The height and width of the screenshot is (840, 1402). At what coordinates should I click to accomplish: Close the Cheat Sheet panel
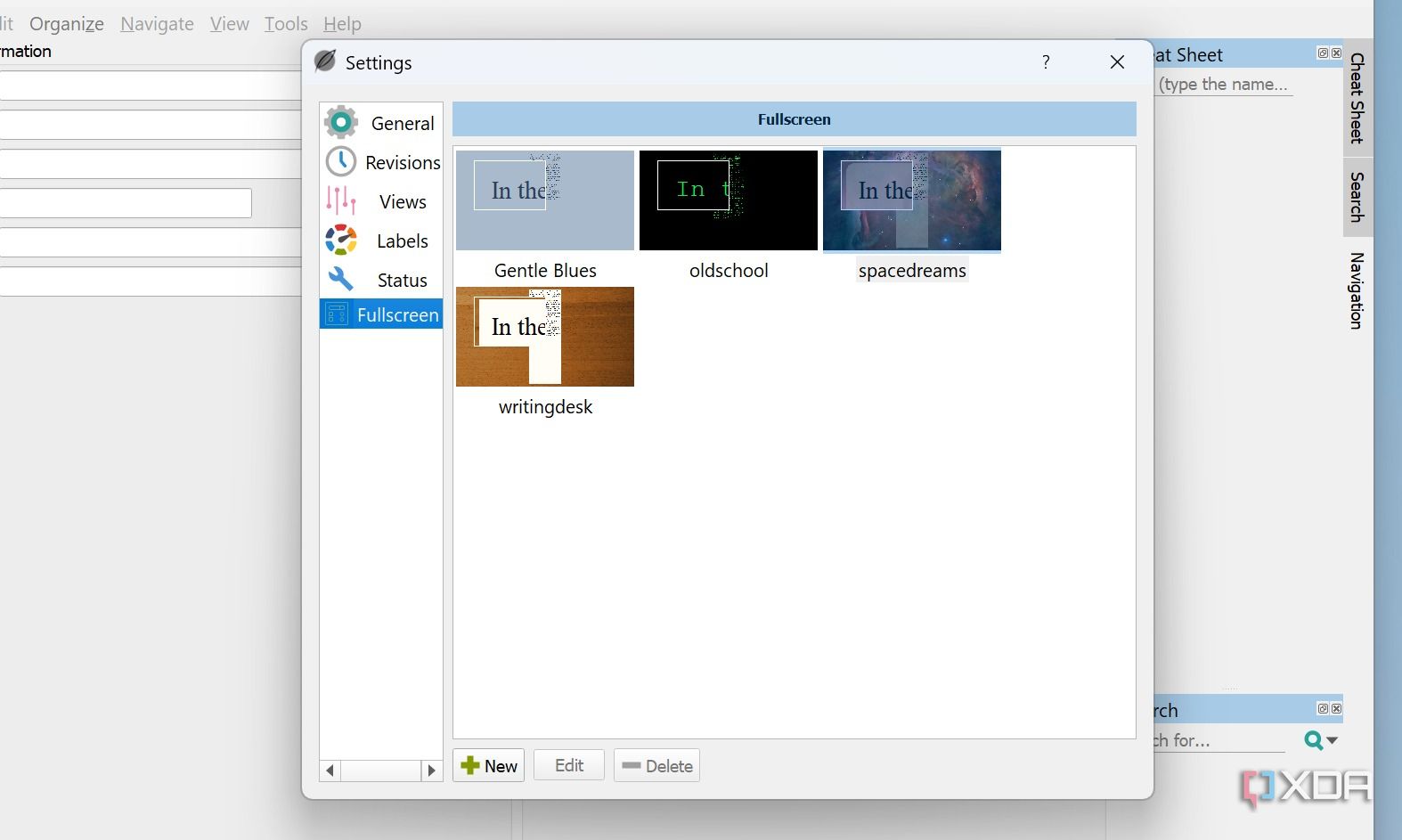coord(1336,53)
